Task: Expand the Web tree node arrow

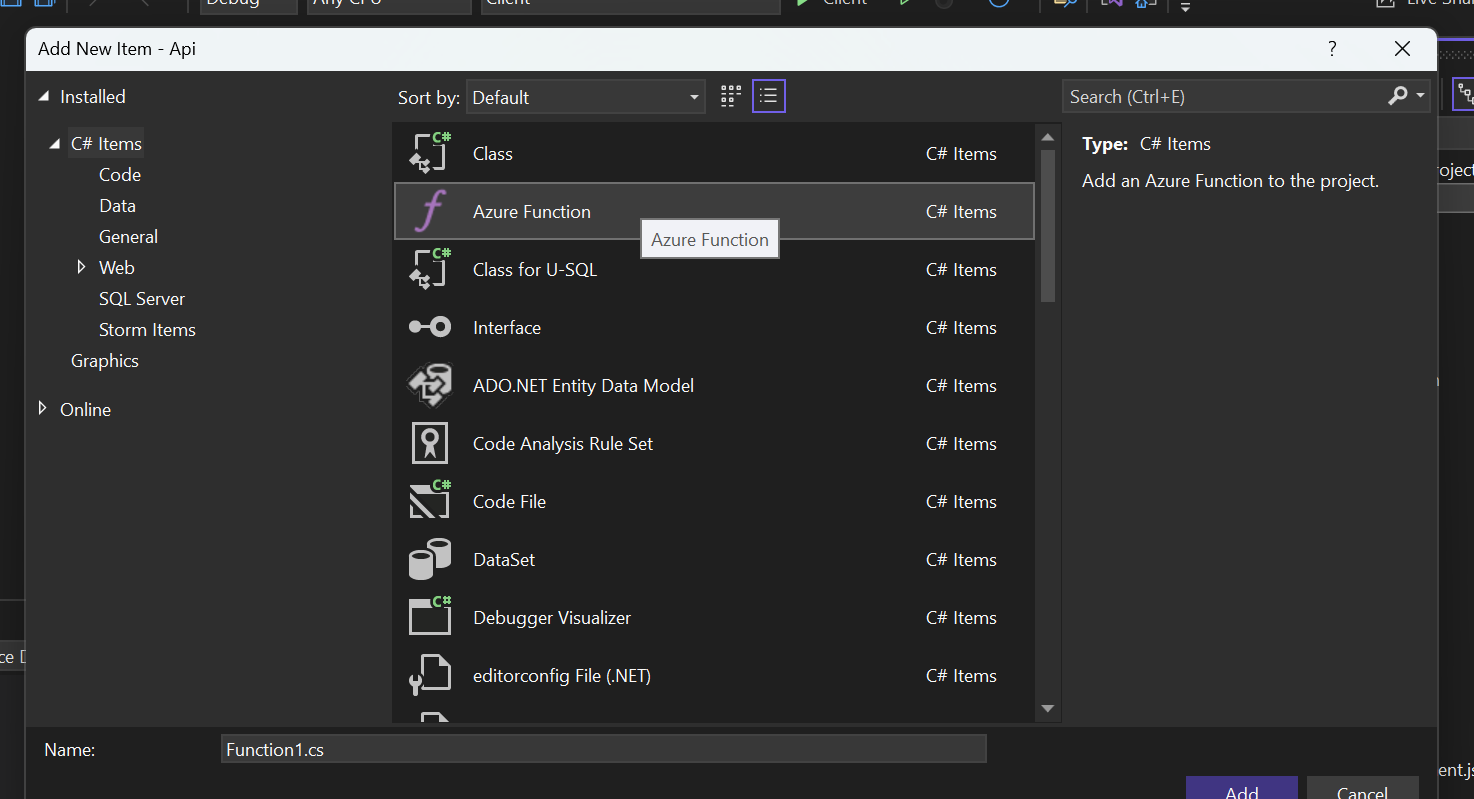Action: point(82,267)
